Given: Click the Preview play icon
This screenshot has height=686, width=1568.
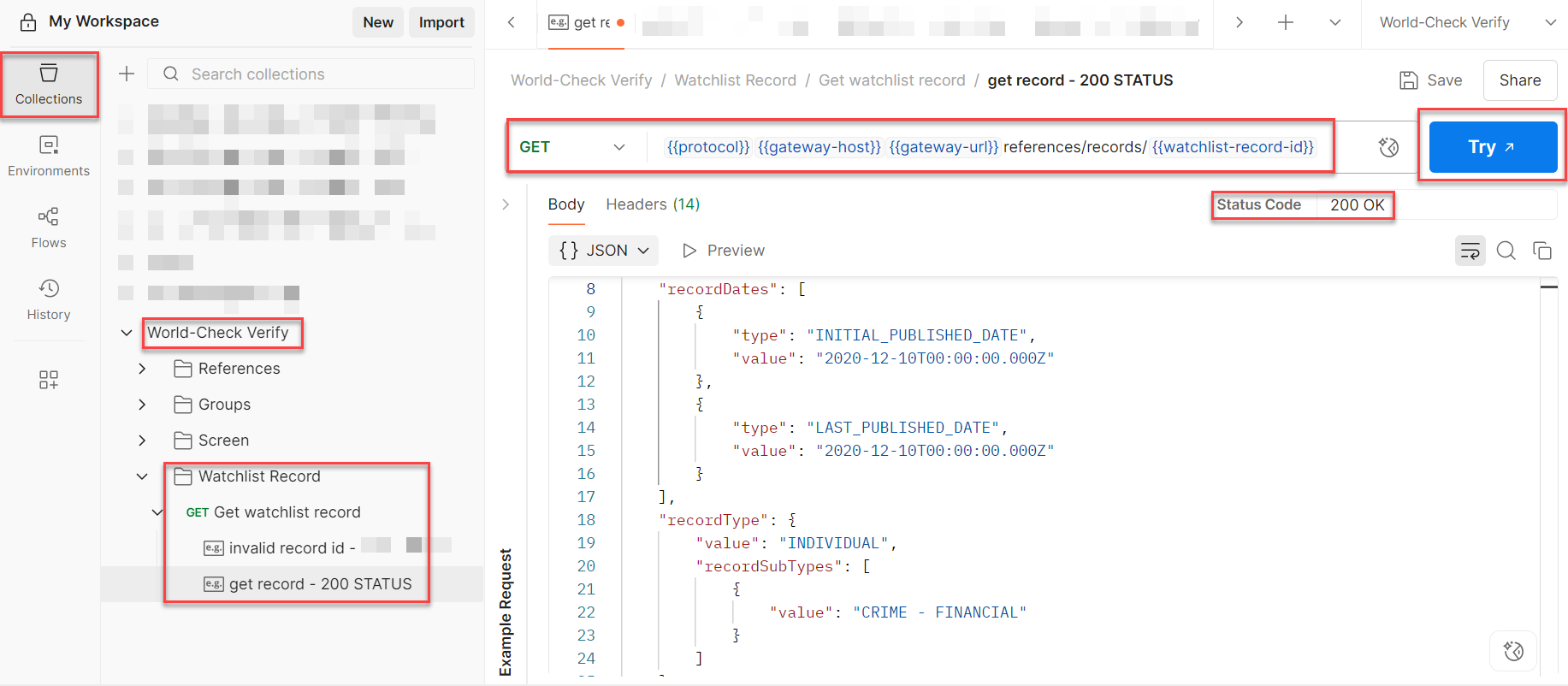Looking at the screenshot, I should (689, 251).
